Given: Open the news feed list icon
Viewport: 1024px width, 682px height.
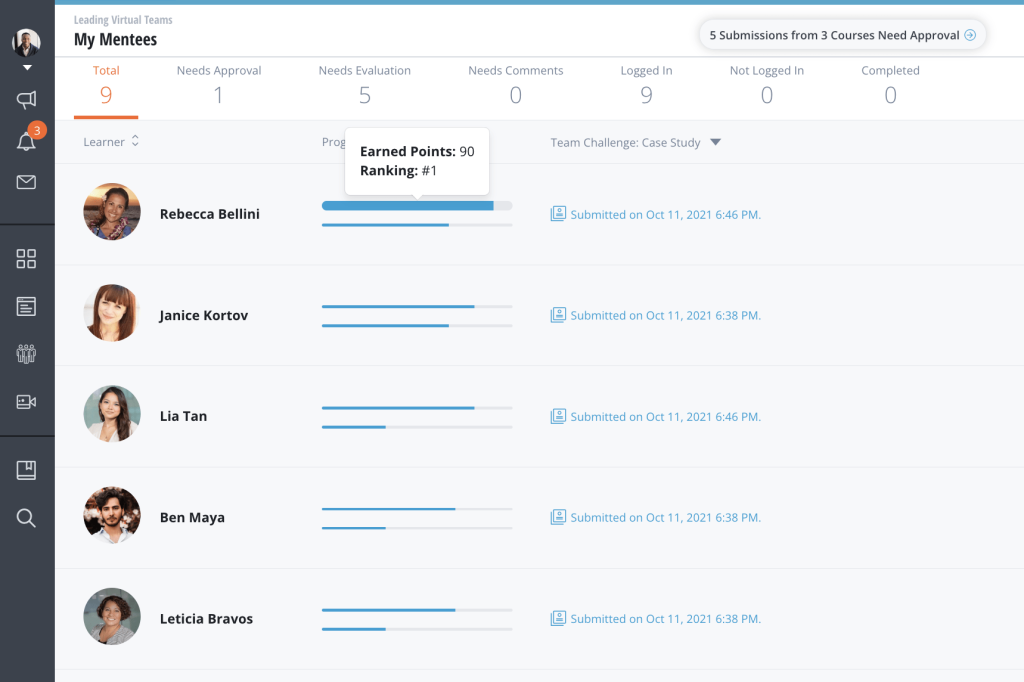Looking at the screenshot, I should (x=26, y=306).
